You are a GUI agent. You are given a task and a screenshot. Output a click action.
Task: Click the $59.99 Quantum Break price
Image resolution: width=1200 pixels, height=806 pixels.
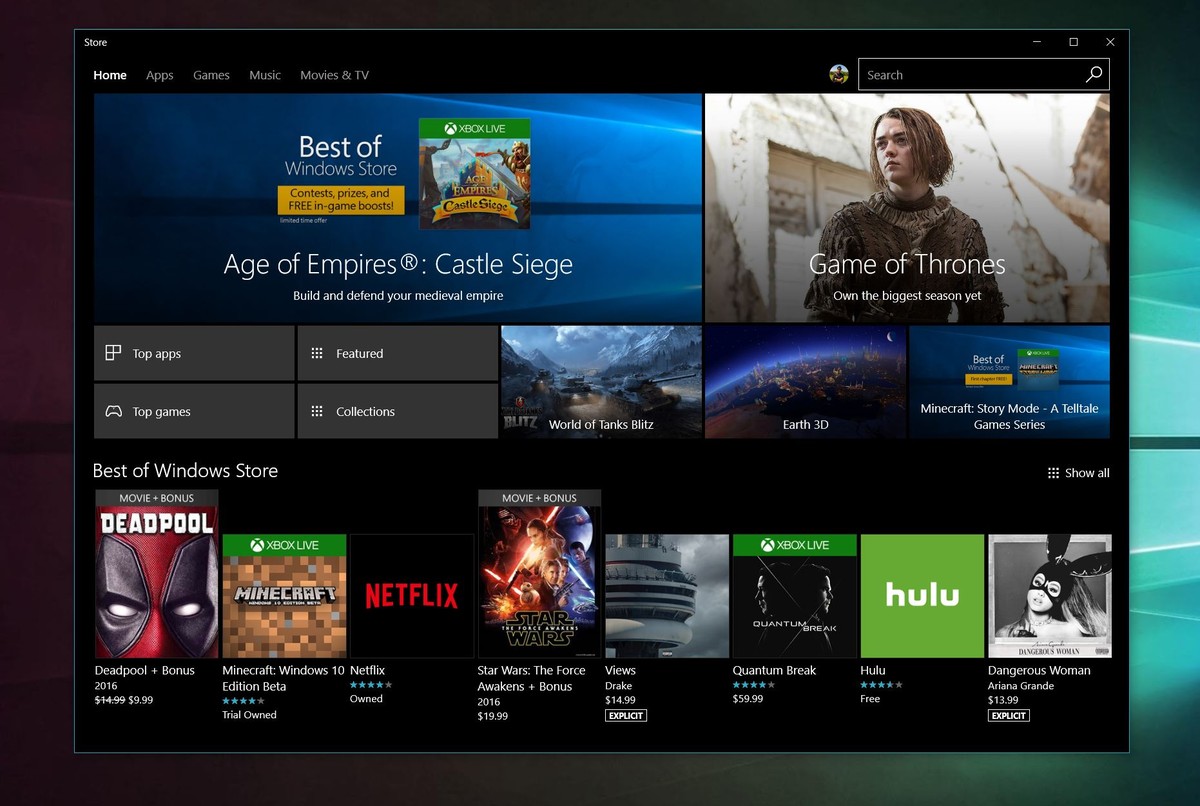tap(748, 699)
